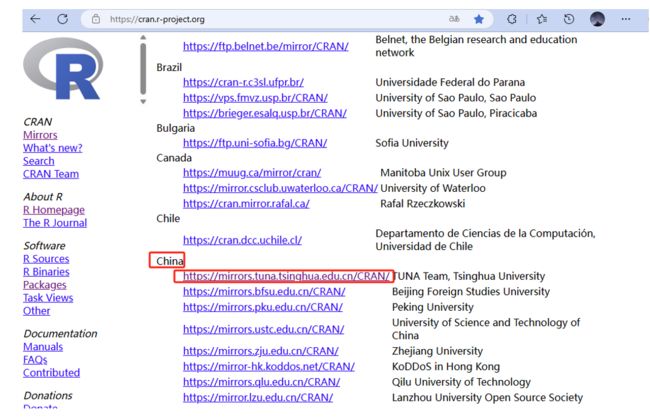Open the mirrors.zju.edu.cn mirror link
The height and width of the screenshot is (417, 650).
pos(261,352)
